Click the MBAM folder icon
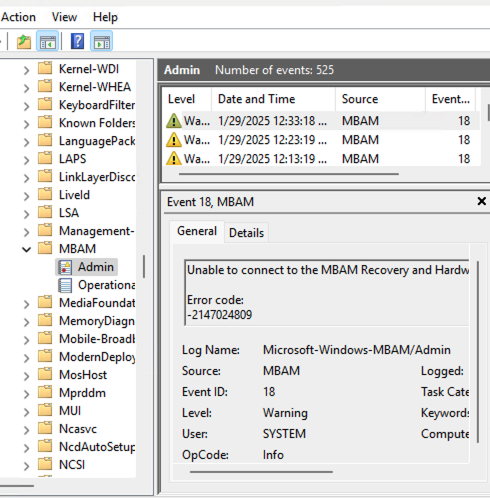 coord(45,248)
